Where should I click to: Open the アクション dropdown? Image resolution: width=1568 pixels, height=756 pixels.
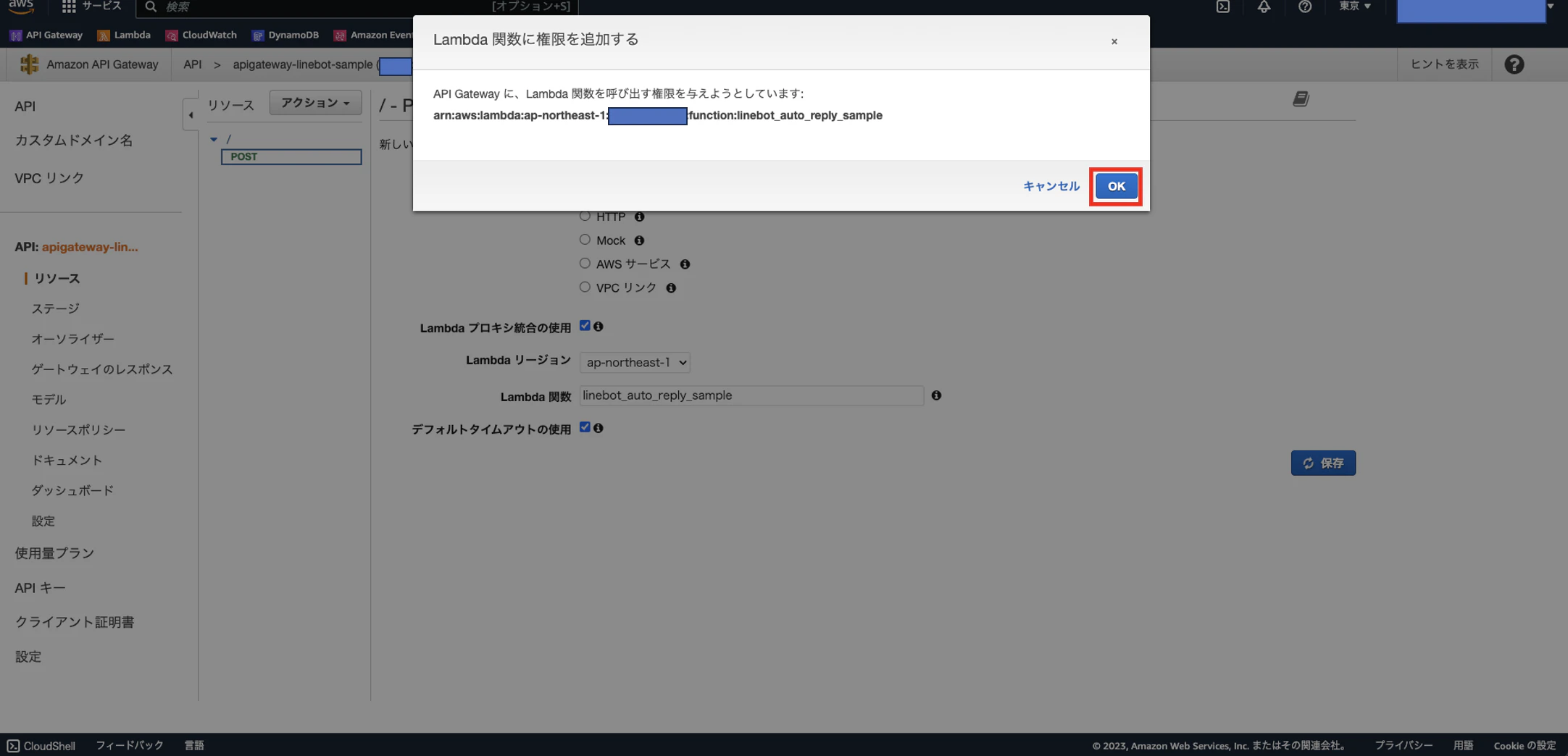(x=315, y=103)
